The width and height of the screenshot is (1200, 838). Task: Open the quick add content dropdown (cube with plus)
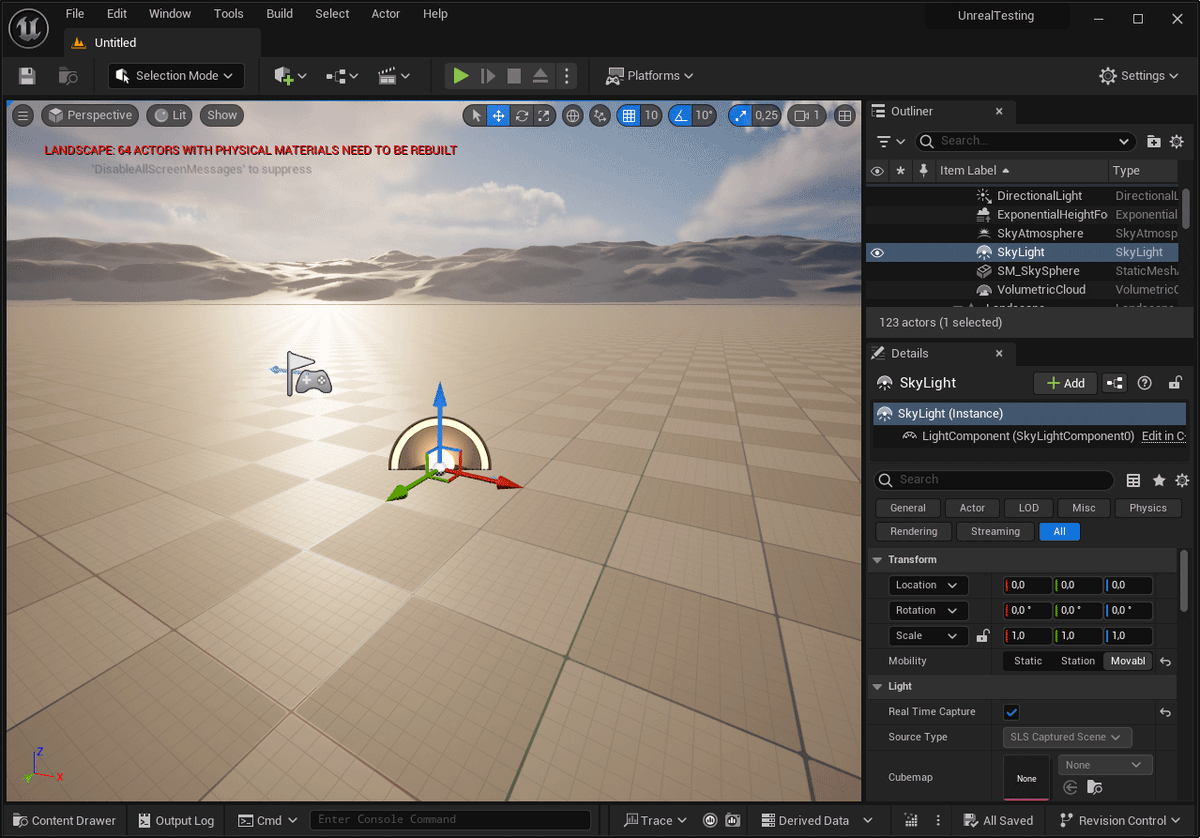tap(290, 76)
